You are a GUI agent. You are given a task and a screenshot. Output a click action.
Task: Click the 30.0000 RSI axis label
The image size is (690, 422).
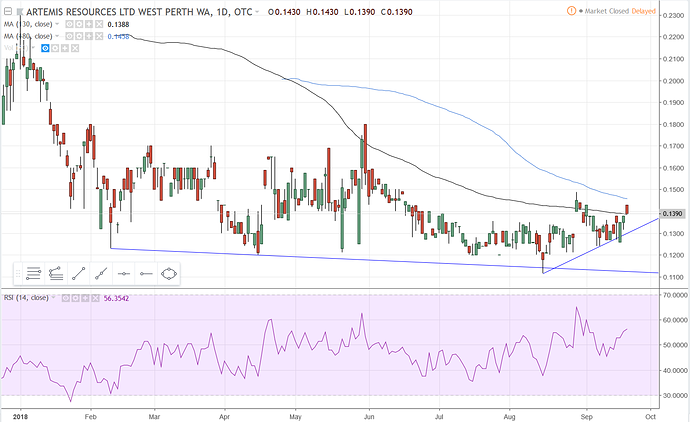[x=675, y=395]
